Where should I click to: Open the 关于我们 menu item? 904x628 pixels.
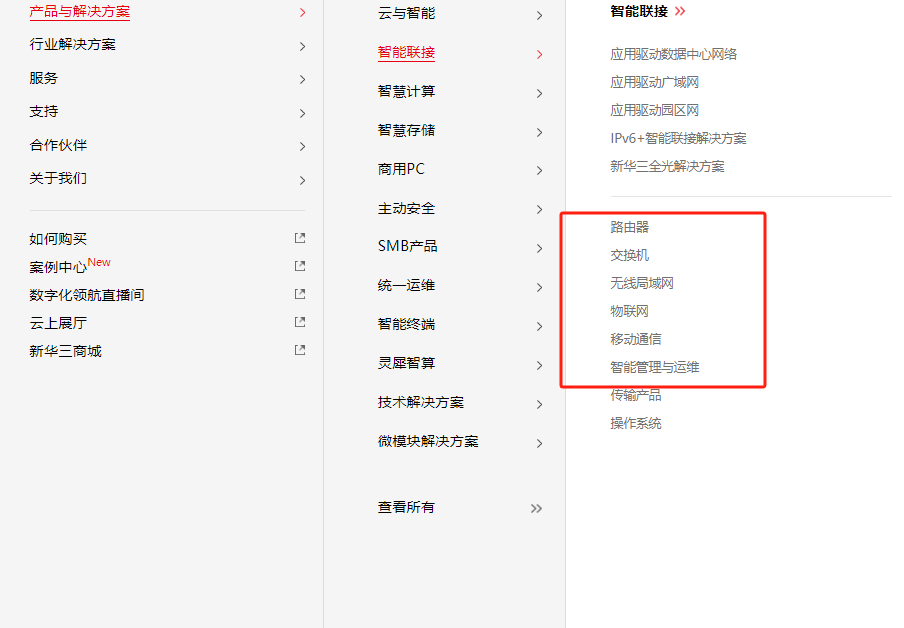click(58, 178)
